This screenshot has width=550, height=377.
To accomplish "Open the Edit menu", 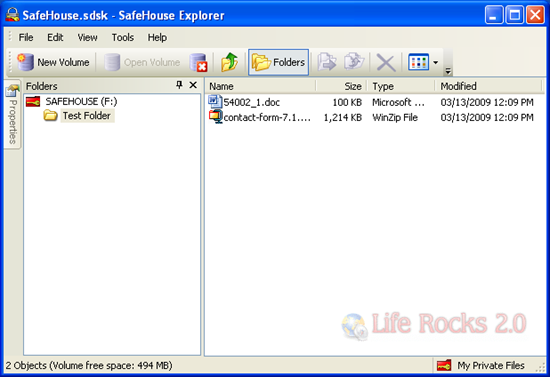I will [55, 37].
